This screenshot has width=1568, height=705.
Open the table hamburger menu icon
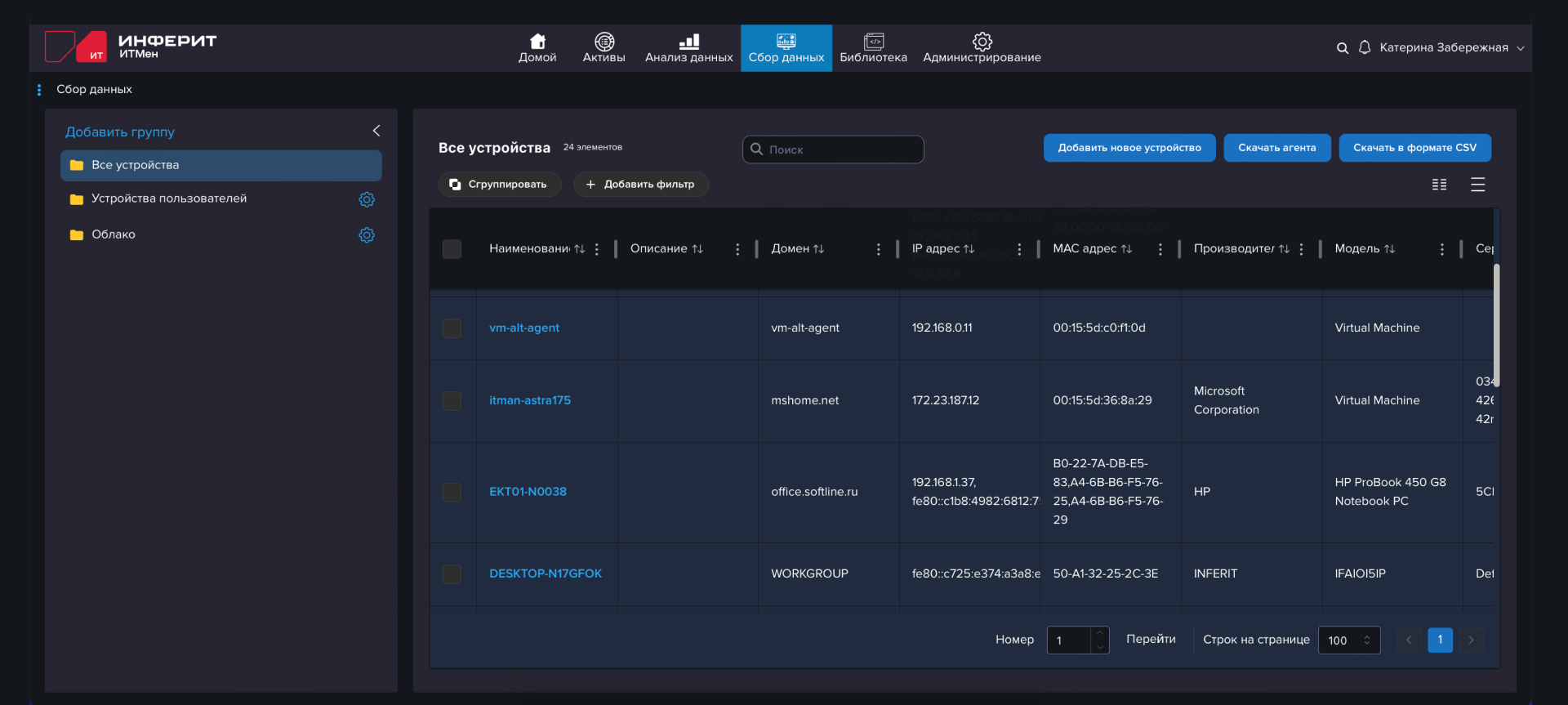click(1478, 185)
